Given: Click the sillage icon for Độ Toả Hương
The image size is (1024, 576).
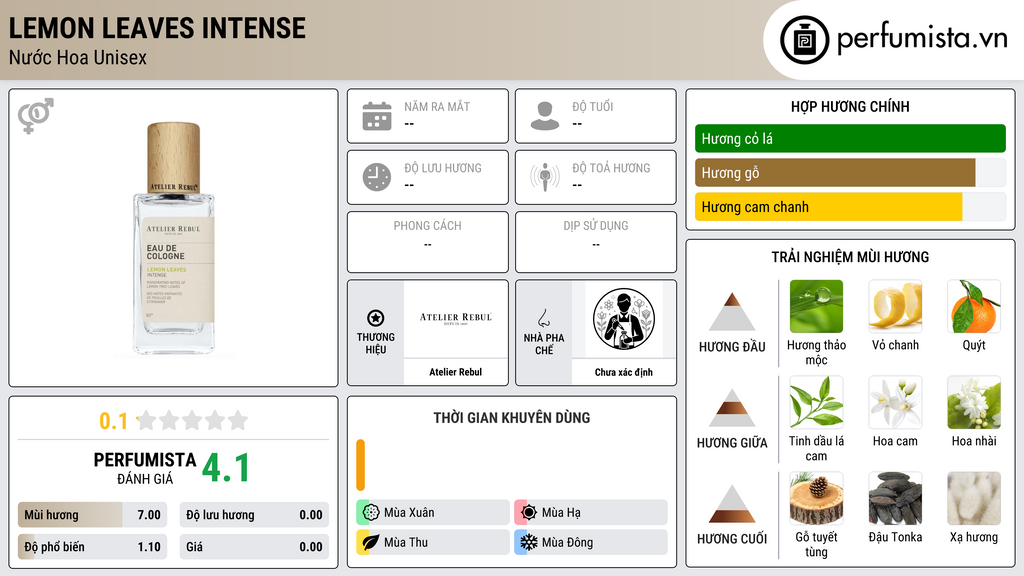Looking at the screenshot, I should coord(545,177).
